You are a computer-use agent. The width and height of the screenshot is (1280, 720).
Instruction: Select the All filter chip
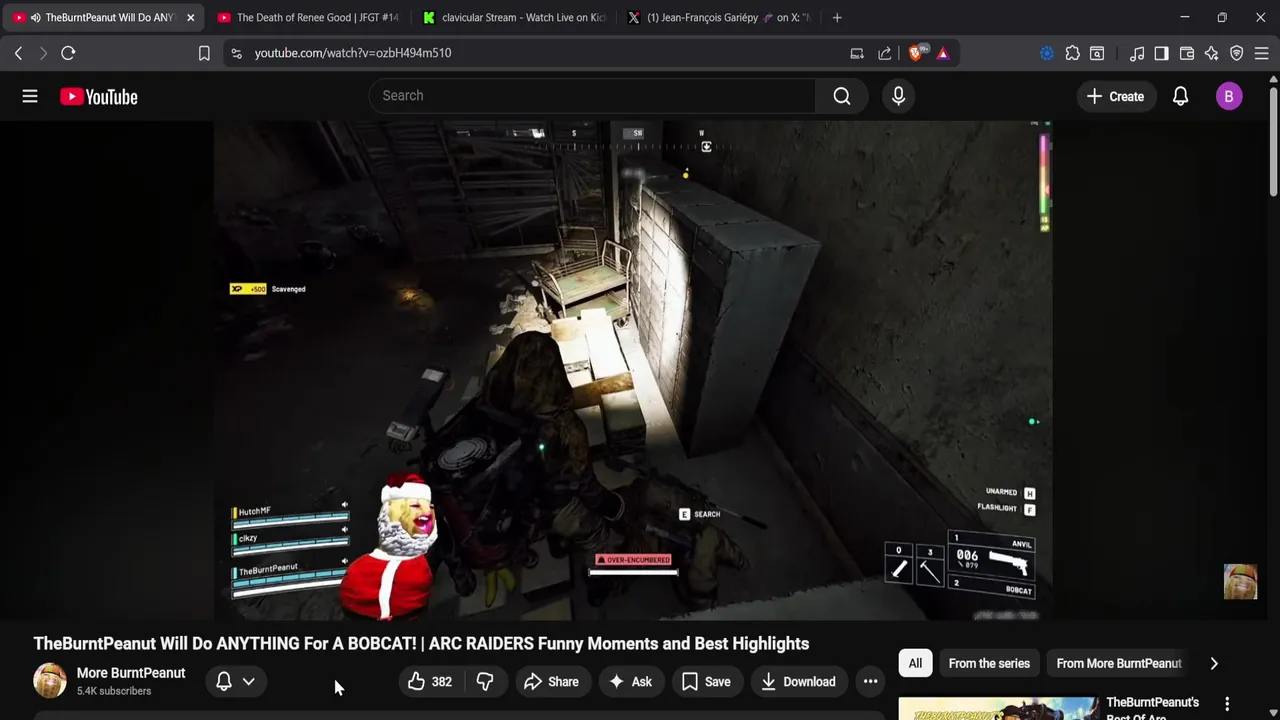(x=915, y=663)
